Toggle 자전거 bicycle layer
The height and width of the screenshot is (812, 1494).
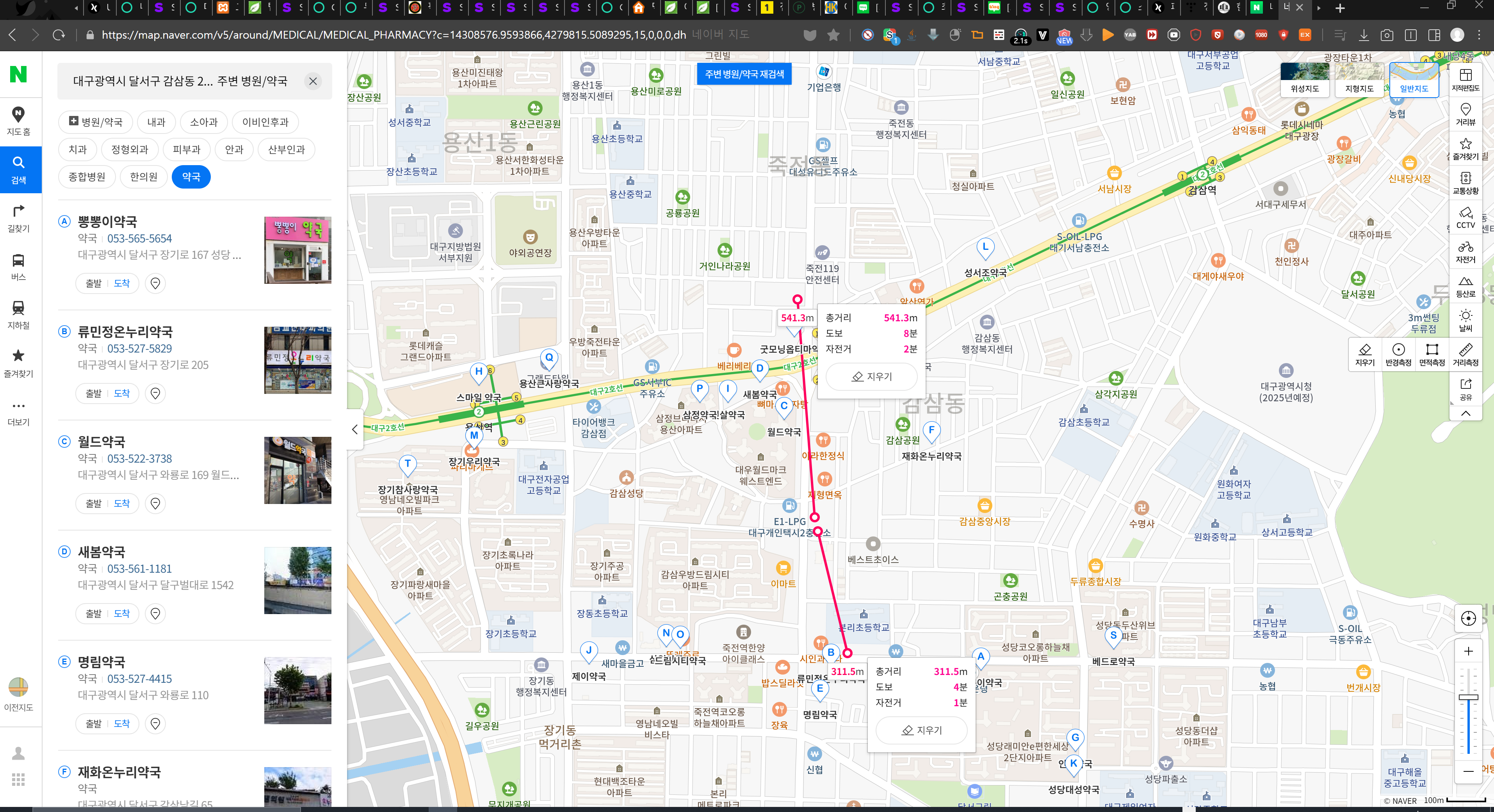click(x=1466, y=252)
